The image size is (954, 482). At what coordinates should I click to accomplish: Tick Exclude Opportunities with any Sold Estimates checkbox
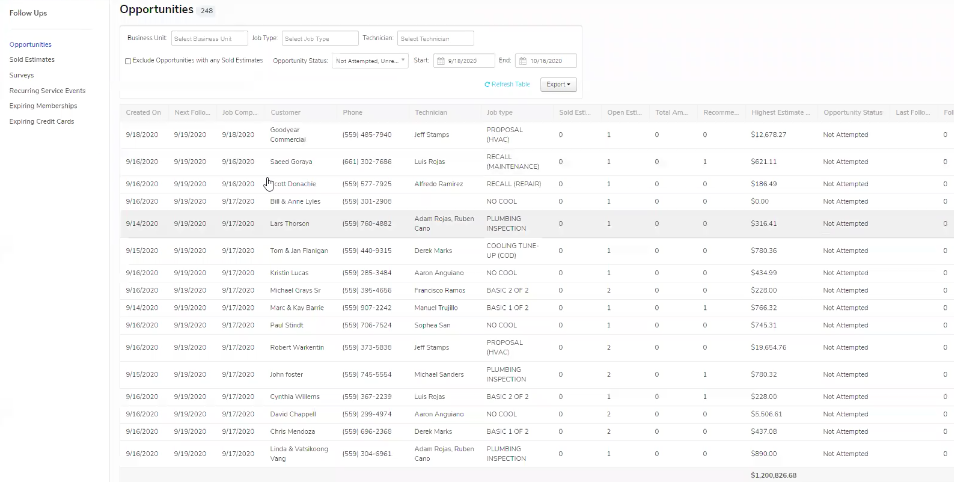[x=128, y=61]
